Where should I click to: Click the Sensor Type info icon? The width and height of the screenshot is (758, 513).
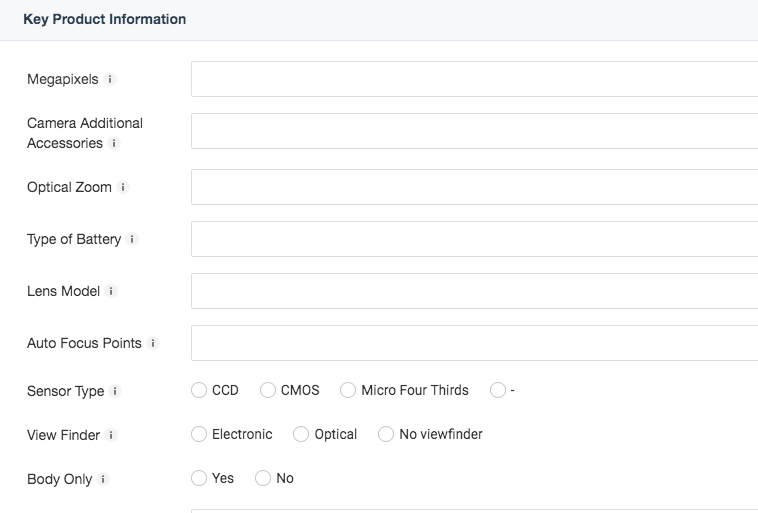(115, 391)
